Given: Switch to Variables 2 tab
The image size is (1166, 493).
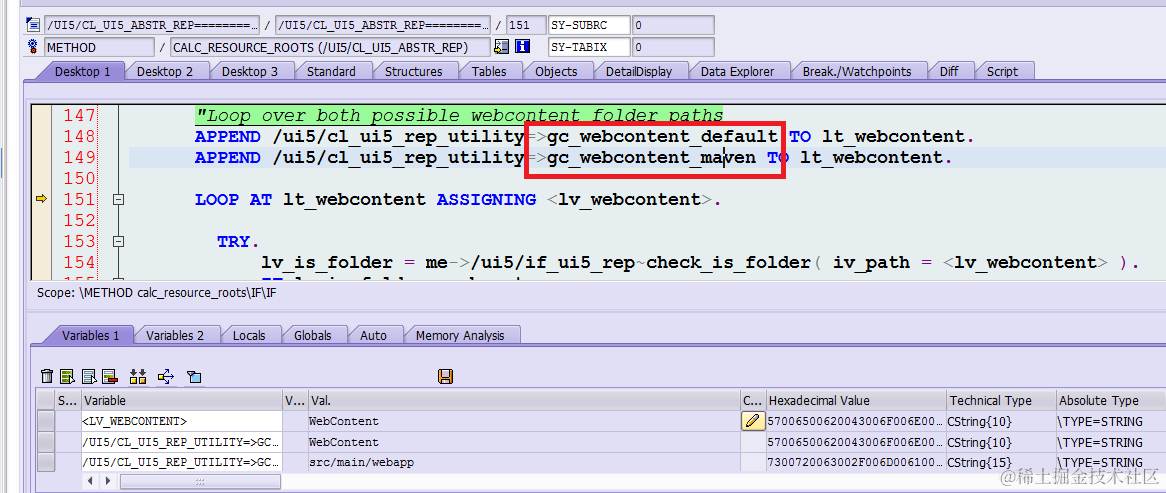Looking at the screenshot, I should 175,335.
